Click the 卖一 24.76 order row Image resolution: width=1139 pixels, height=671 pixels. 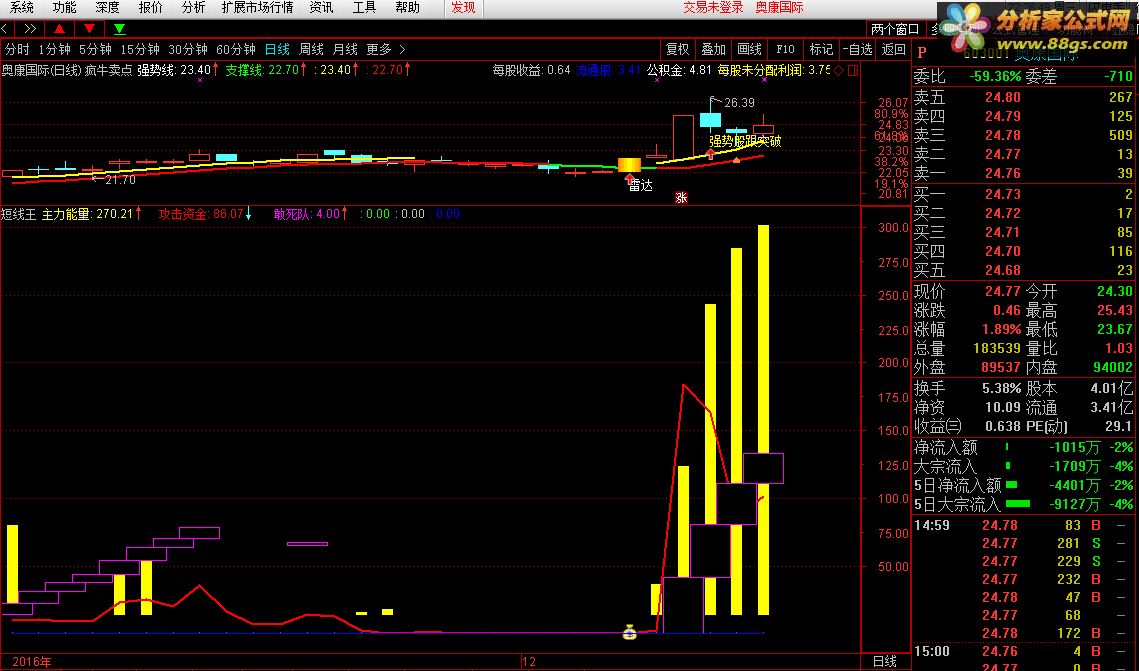click(x=1023, y=174)
